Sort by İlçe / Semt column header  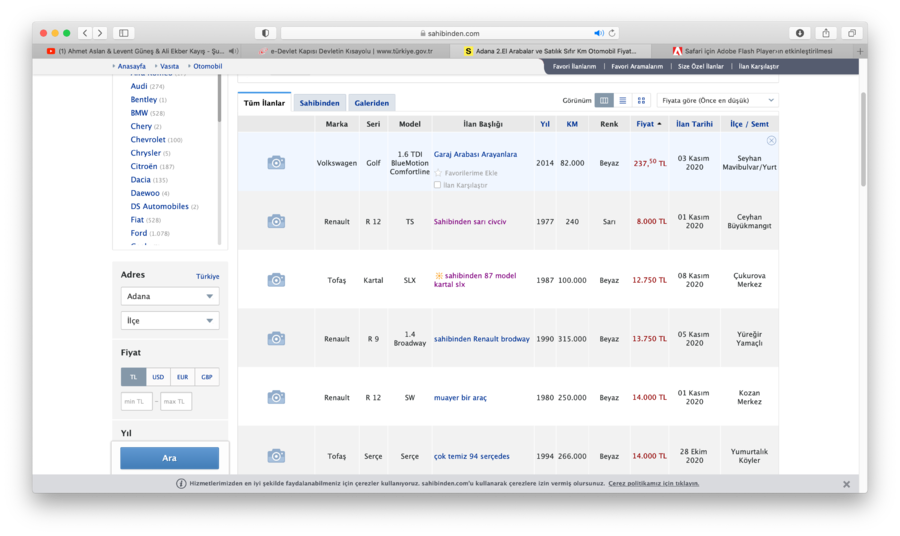(749, 124)
